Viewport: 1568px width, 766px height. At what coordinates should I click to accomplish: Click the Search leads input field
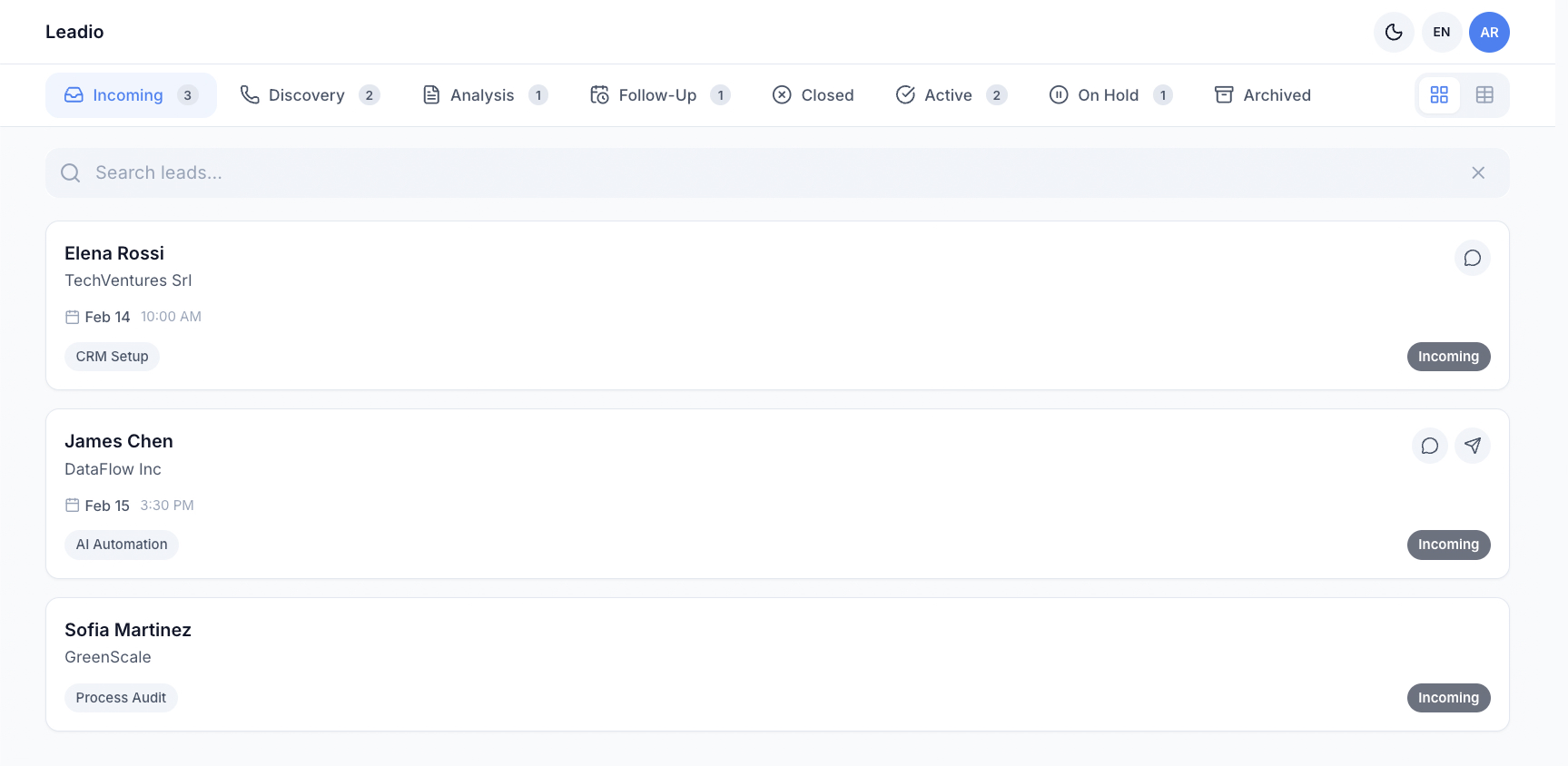pos(777,173)
